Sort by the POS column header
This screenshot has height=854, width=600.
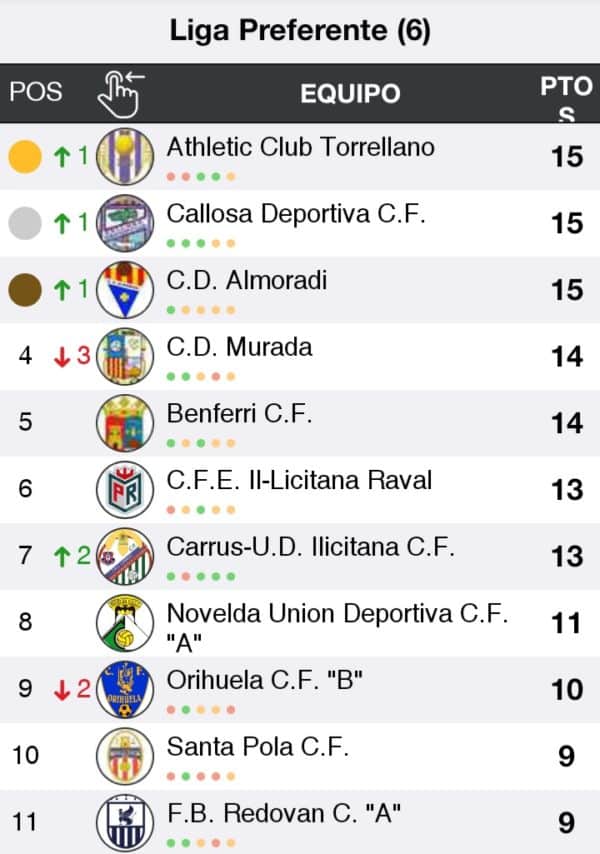point(36,92)
